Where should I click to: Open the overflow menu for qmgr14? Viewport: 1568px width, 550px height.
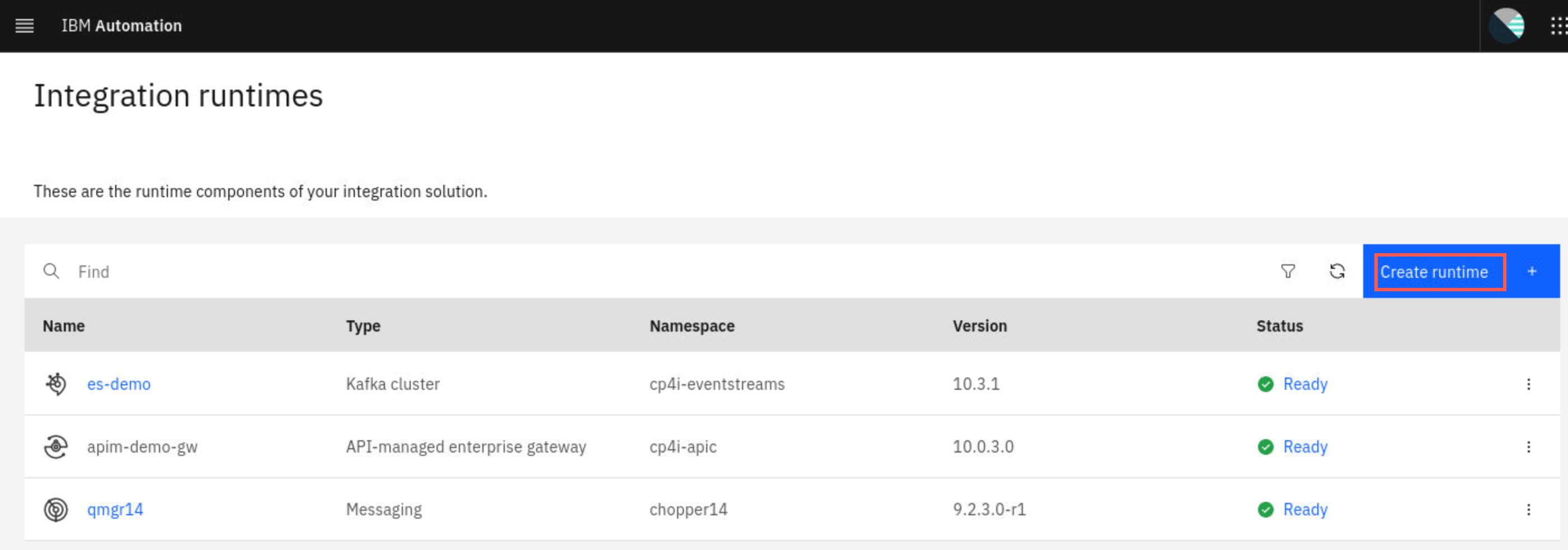(1528, 509)
